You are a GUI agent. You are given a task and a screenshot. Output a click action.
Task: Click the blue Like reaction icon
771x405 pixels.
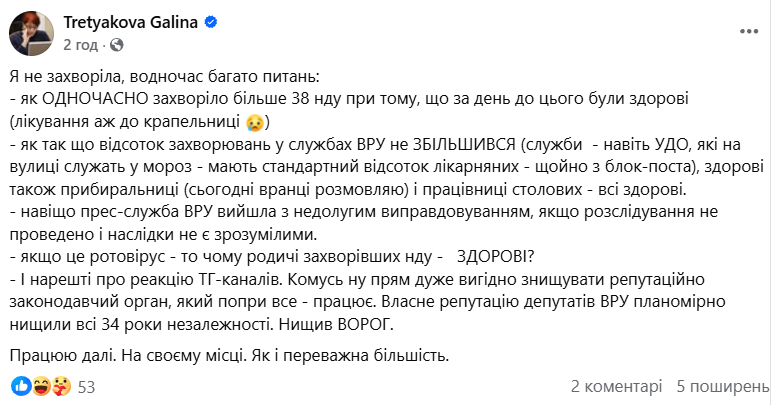click(19, 386)
